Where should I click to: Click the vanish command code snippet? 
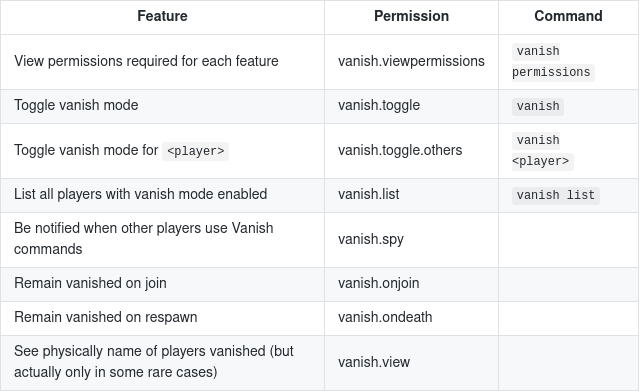tap(538, 106)
